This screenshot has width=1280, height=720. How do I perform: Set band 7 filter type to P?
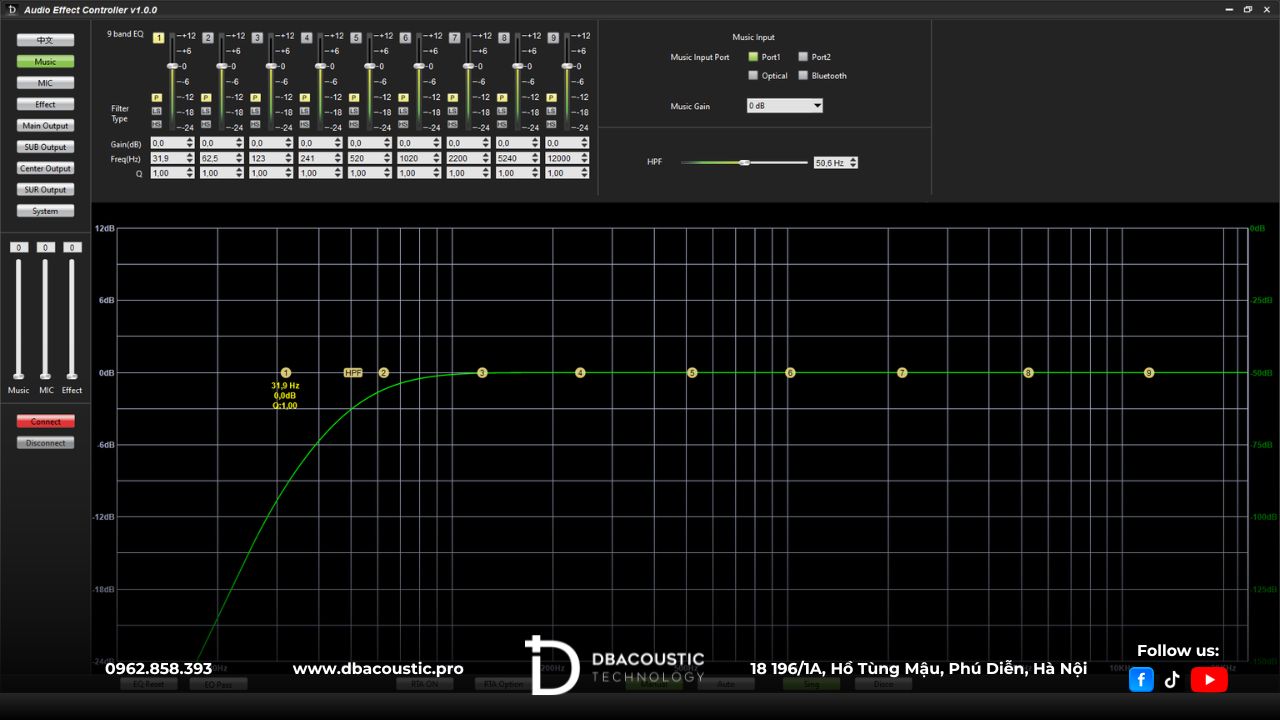point(453,98)
